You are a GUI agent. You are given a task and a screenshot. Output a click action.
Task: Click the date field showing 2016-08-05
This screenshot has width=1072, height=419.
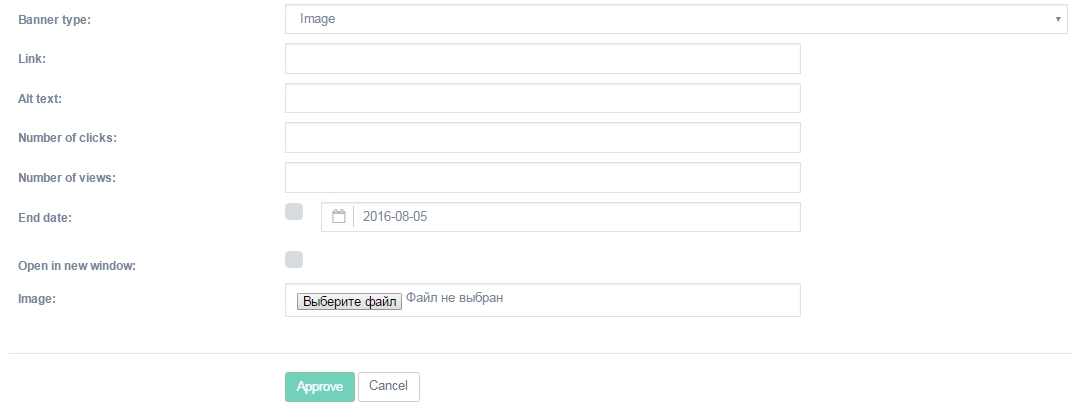[x=561, y=217]
